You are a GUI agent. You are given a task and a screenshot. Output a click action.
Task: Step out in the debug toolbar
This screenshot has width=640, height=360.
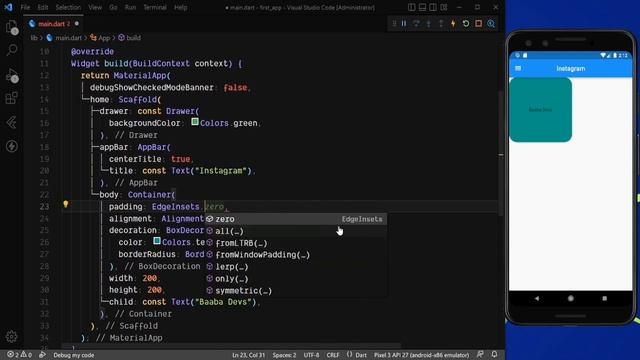(441, 24)
